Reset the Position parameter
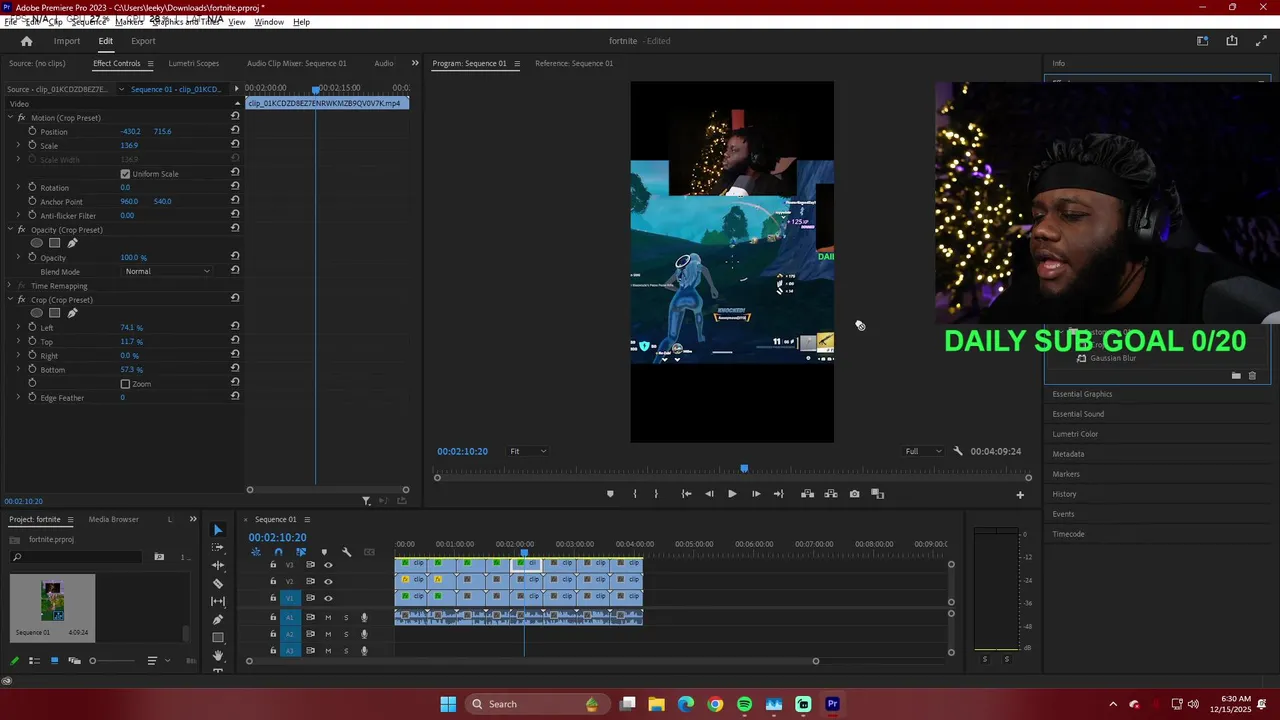This screenshot has height=720, width=1280. coord(235,131)
